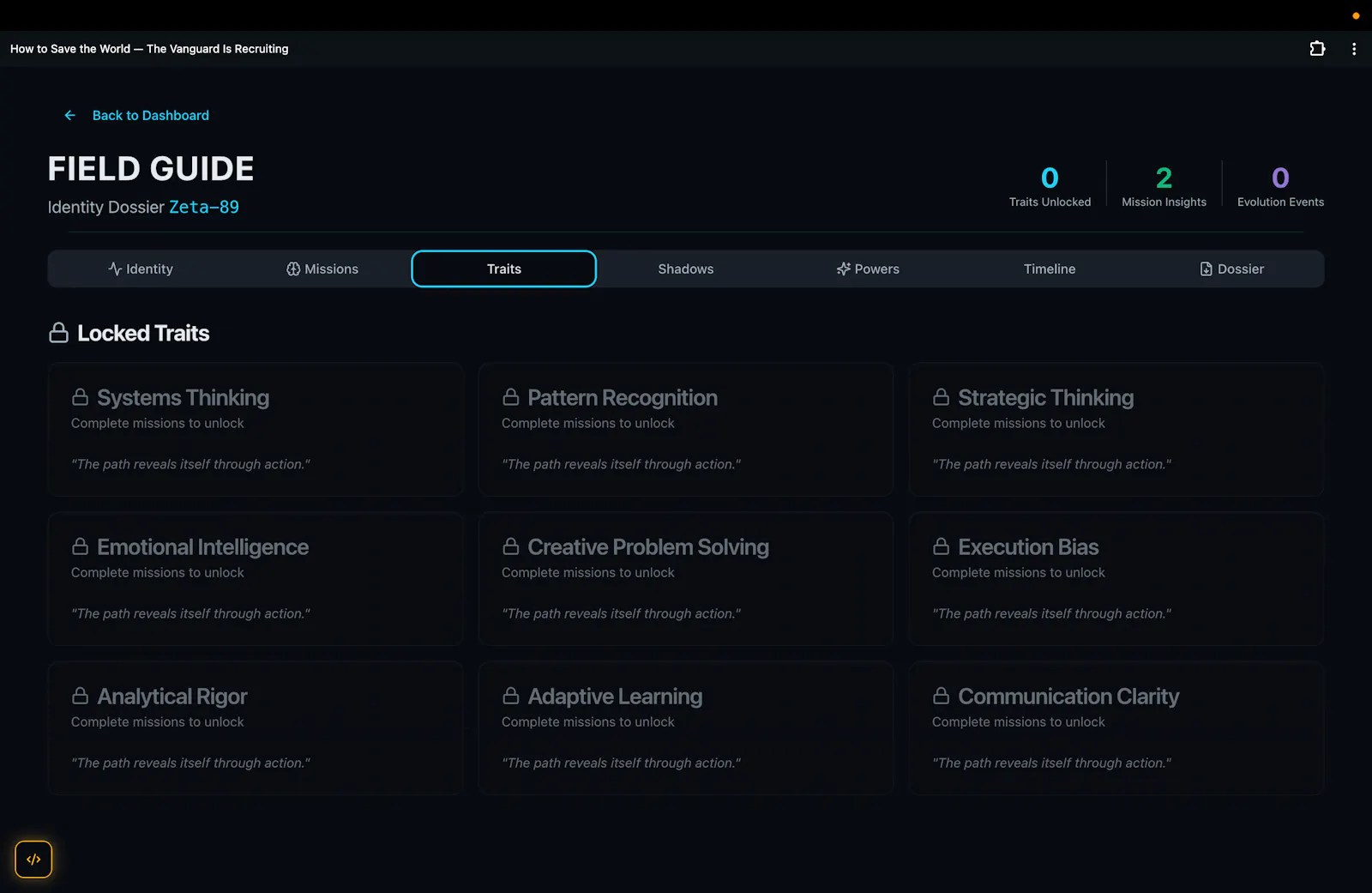This screenshot has width=1372, height=893.
Task: Click the Systems Thinking lock icon
Action: 80,397
